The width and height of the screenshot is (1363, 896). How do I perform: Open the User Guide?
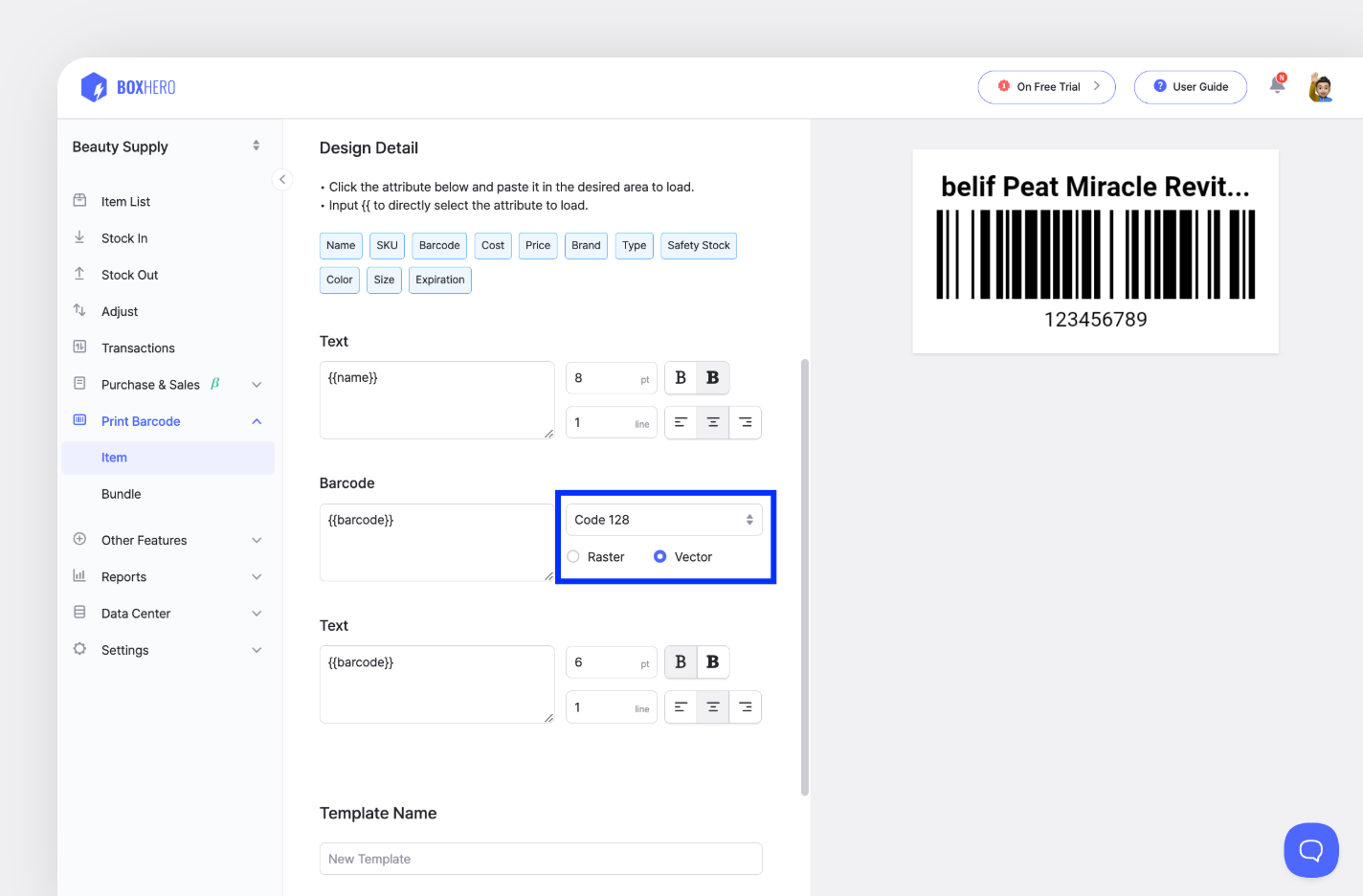click(1191, 86)
